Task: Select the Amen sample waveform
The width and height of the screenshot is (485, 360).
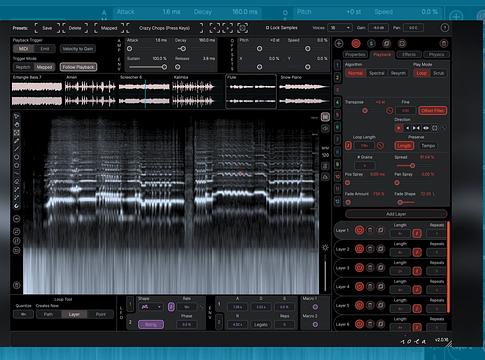Action: click(90, 91)
